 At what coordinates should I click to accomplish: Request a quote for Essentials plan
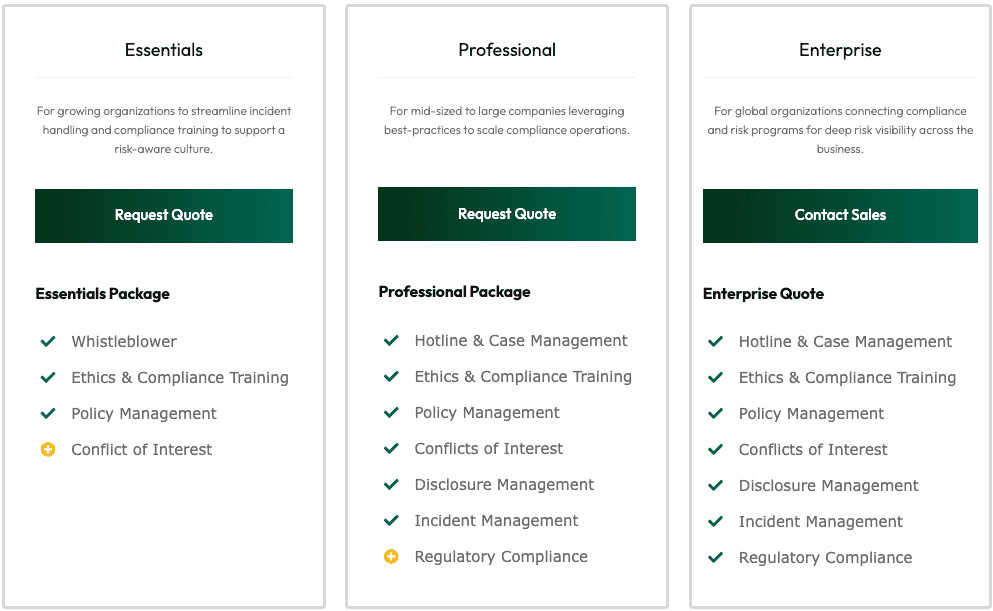tap(164, 215)
